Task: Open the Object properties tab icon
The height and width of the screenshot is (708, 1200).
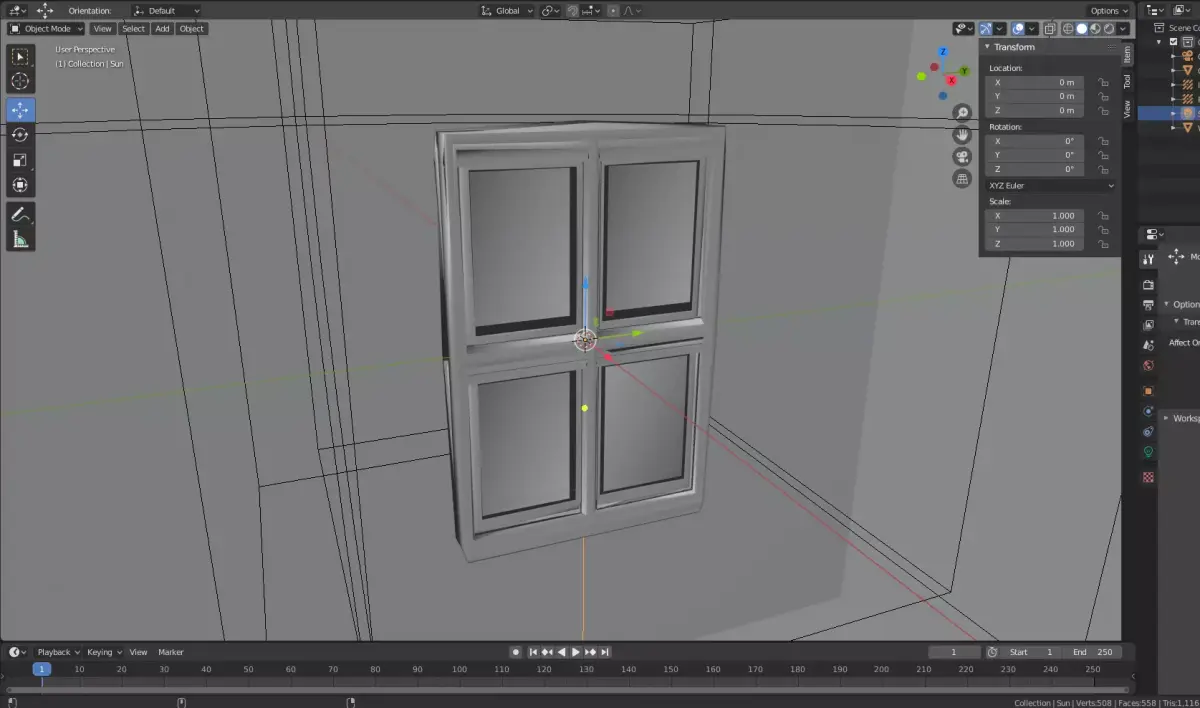Action: [1148, 391]
